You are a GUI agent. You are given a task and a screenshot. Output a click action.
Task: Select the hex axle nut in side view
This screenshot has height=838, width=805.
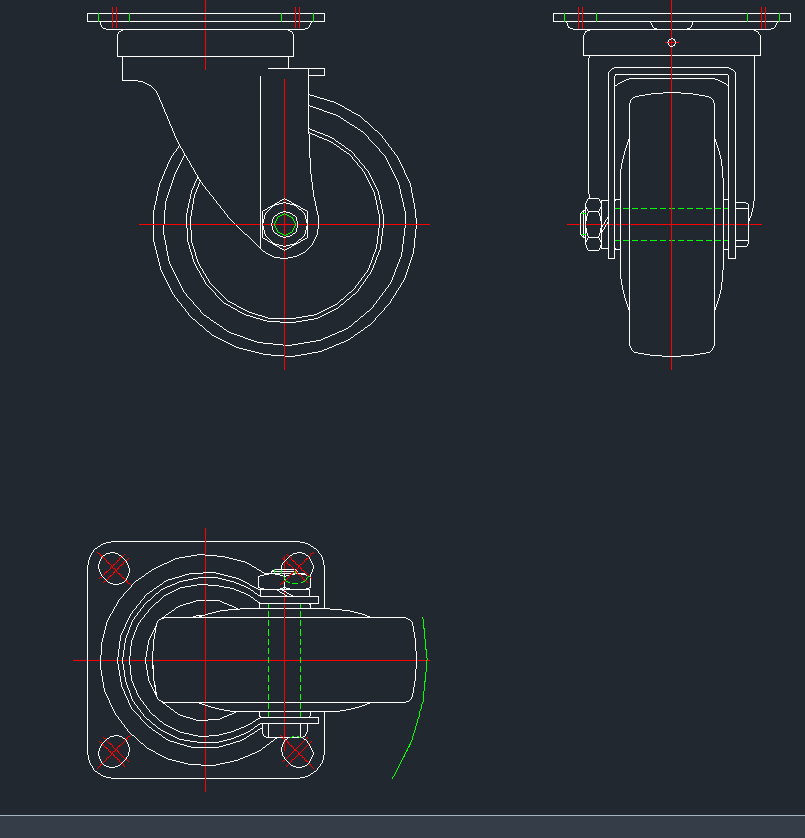[284, 224]
